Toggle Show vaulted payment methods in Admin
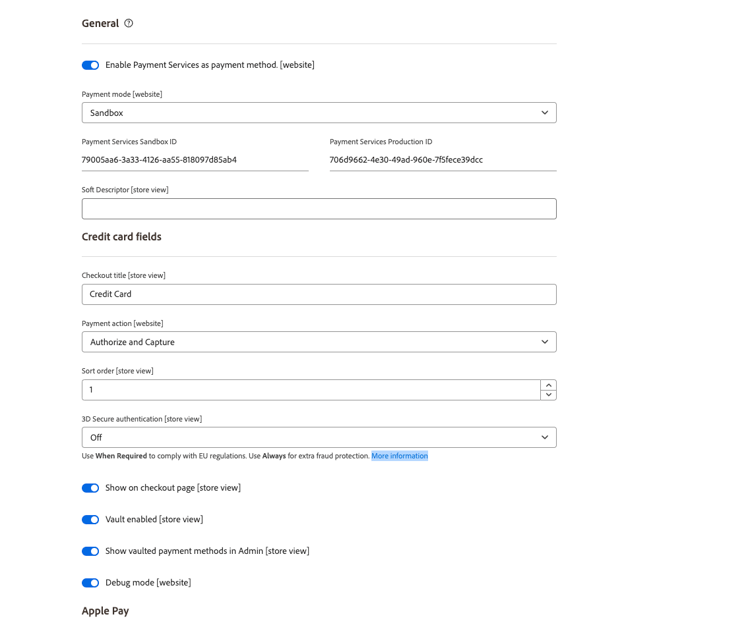Screen dimensions: 750x629 click(90, 551)
